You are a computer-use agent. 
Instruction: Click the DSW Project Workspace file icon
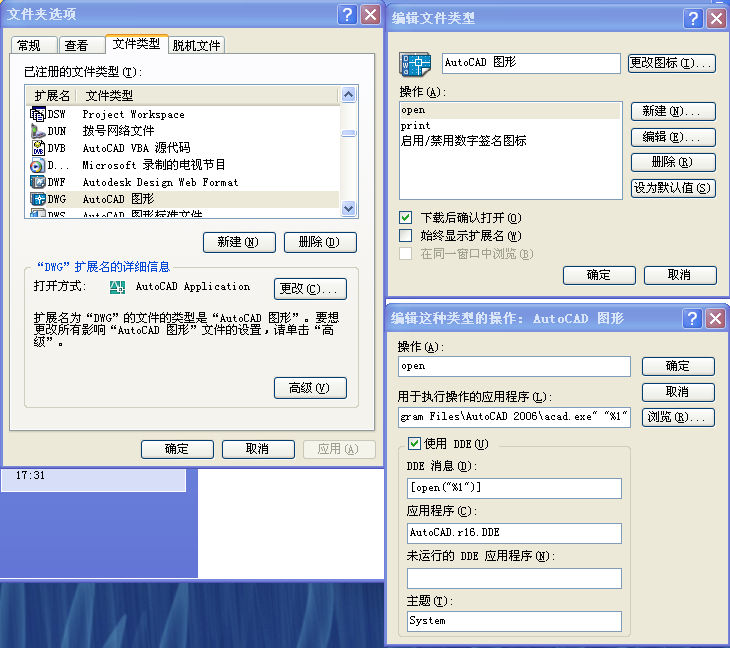point(37,114)
